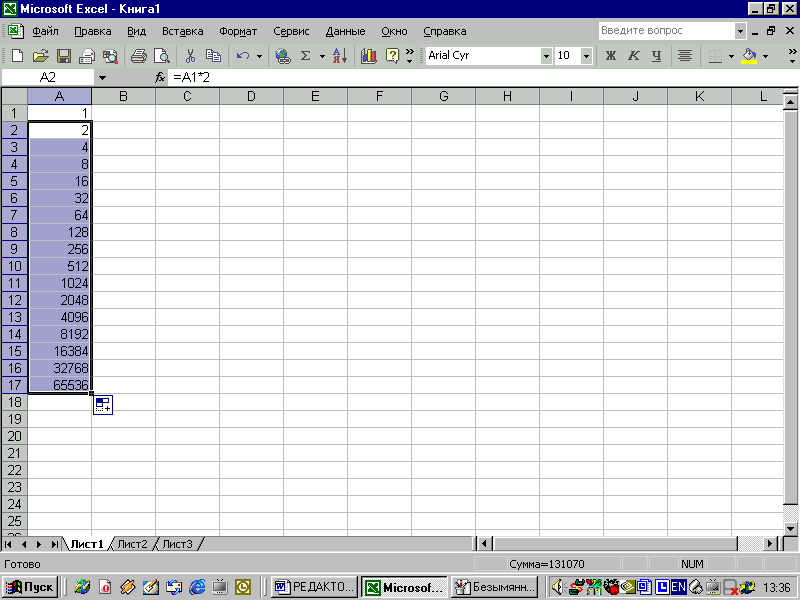Open the fill color dropdown arrow
The width and height of the screenshot is (800, 600).
click(765, 56)
